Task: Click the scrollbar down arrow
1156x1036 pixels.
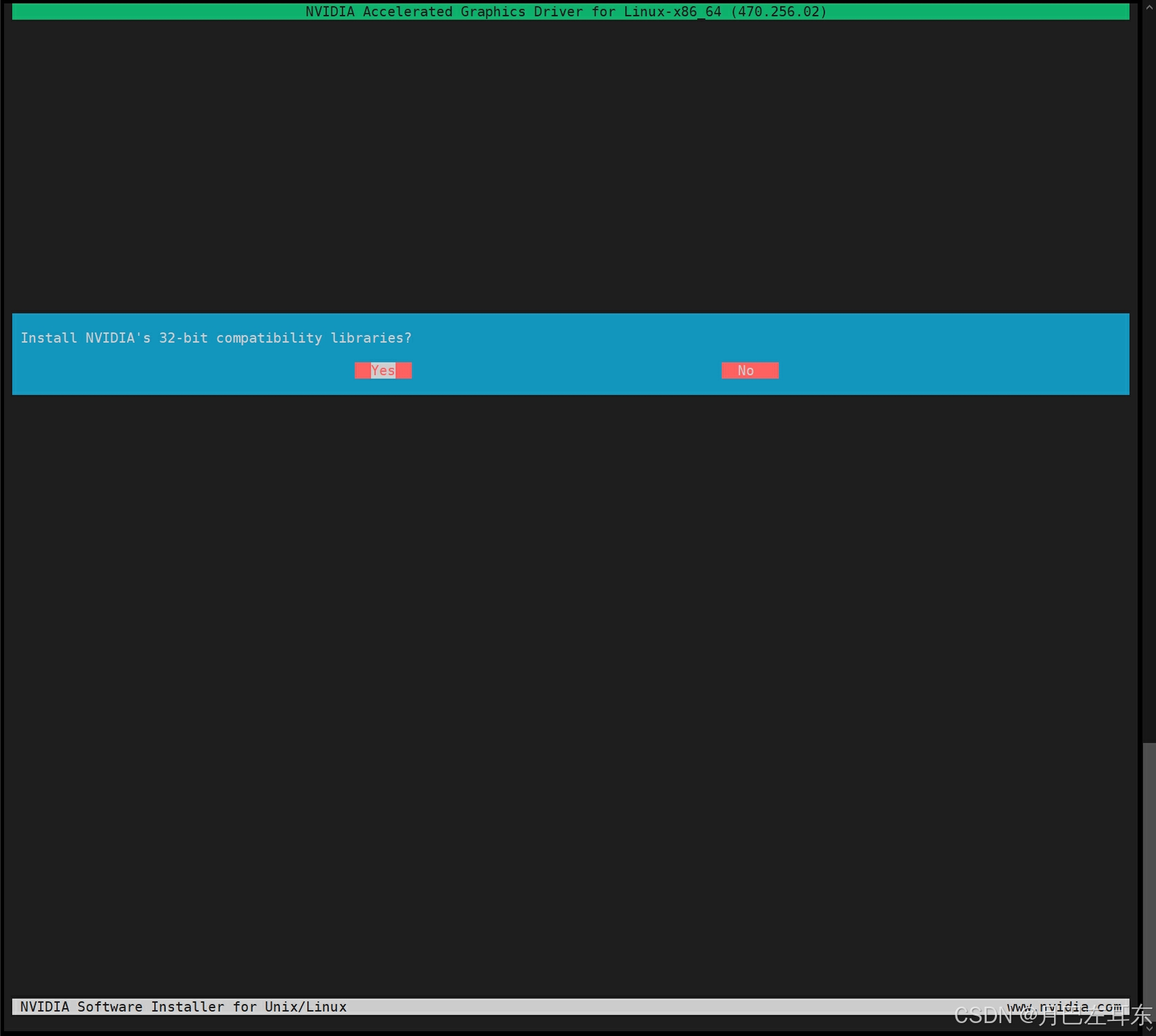Action: click(x=1149, y=1028)
